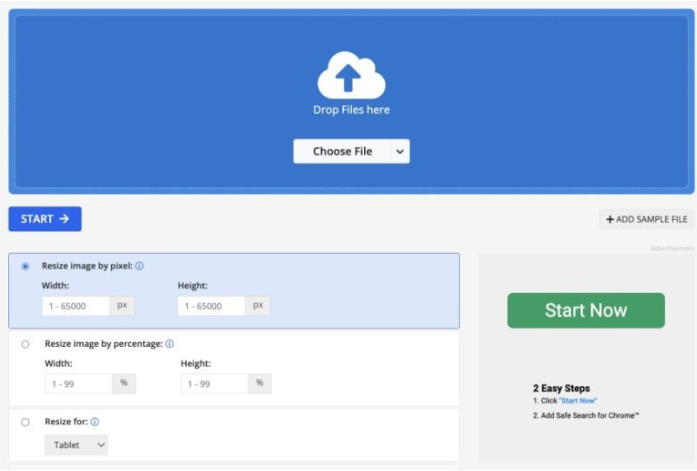Expand the Choose File dropdown arrow
This screenshot has height=471, width=697.
399,151
